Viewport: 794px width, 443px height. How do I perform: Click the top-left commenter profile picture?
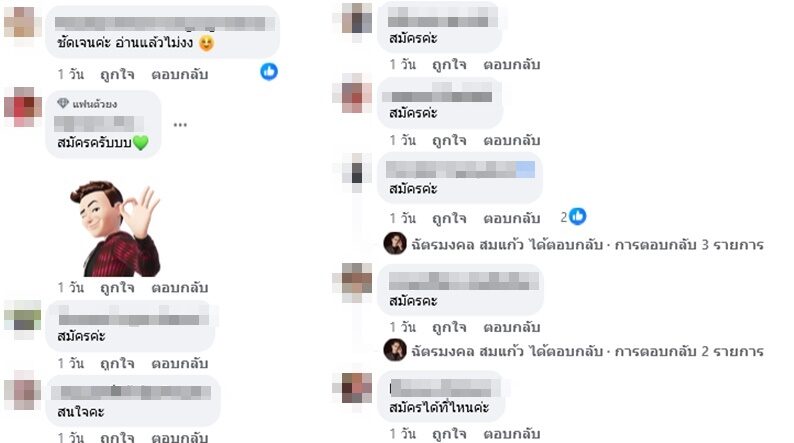(23, 22)
